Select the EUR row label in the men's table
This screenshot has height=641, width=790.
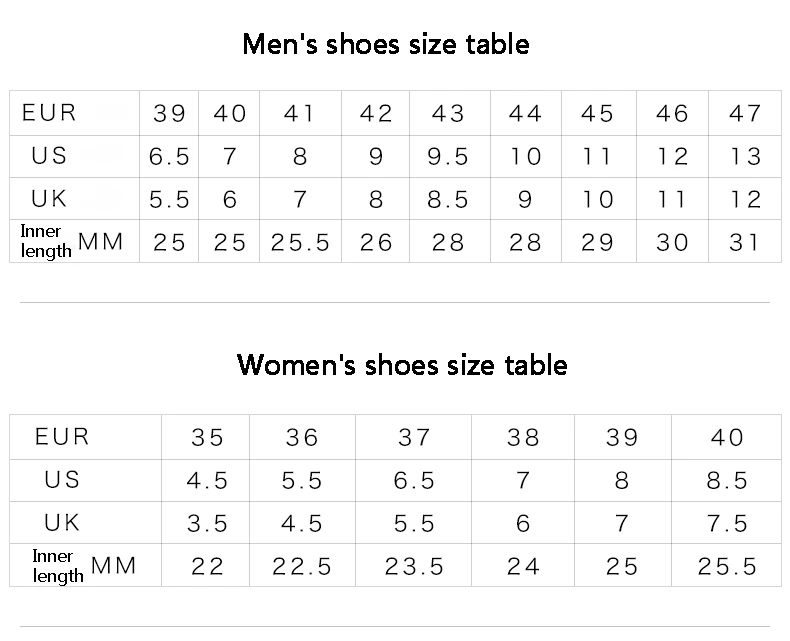click(x=49, y=113)
